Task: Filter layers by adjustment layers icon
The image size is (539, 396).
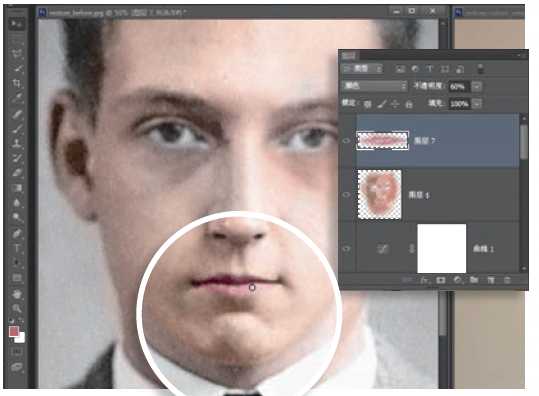Action: [x=415, y=69]
